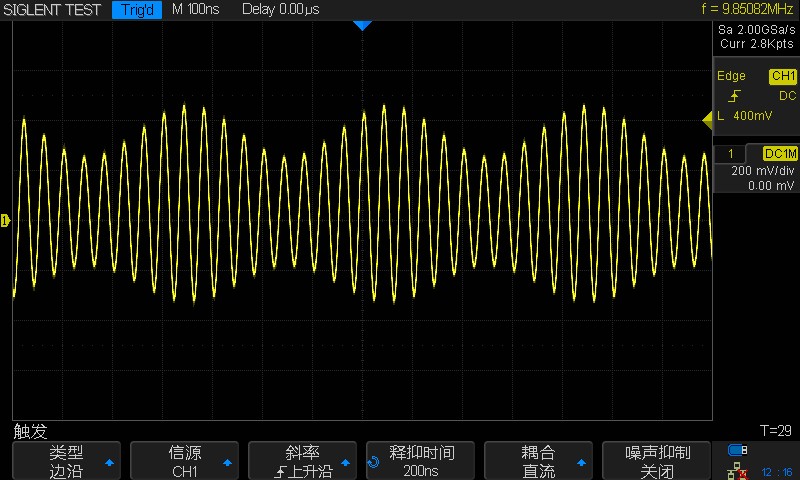
Task: Toggle the DC1M coupling badge
Action: click(780, 153)
